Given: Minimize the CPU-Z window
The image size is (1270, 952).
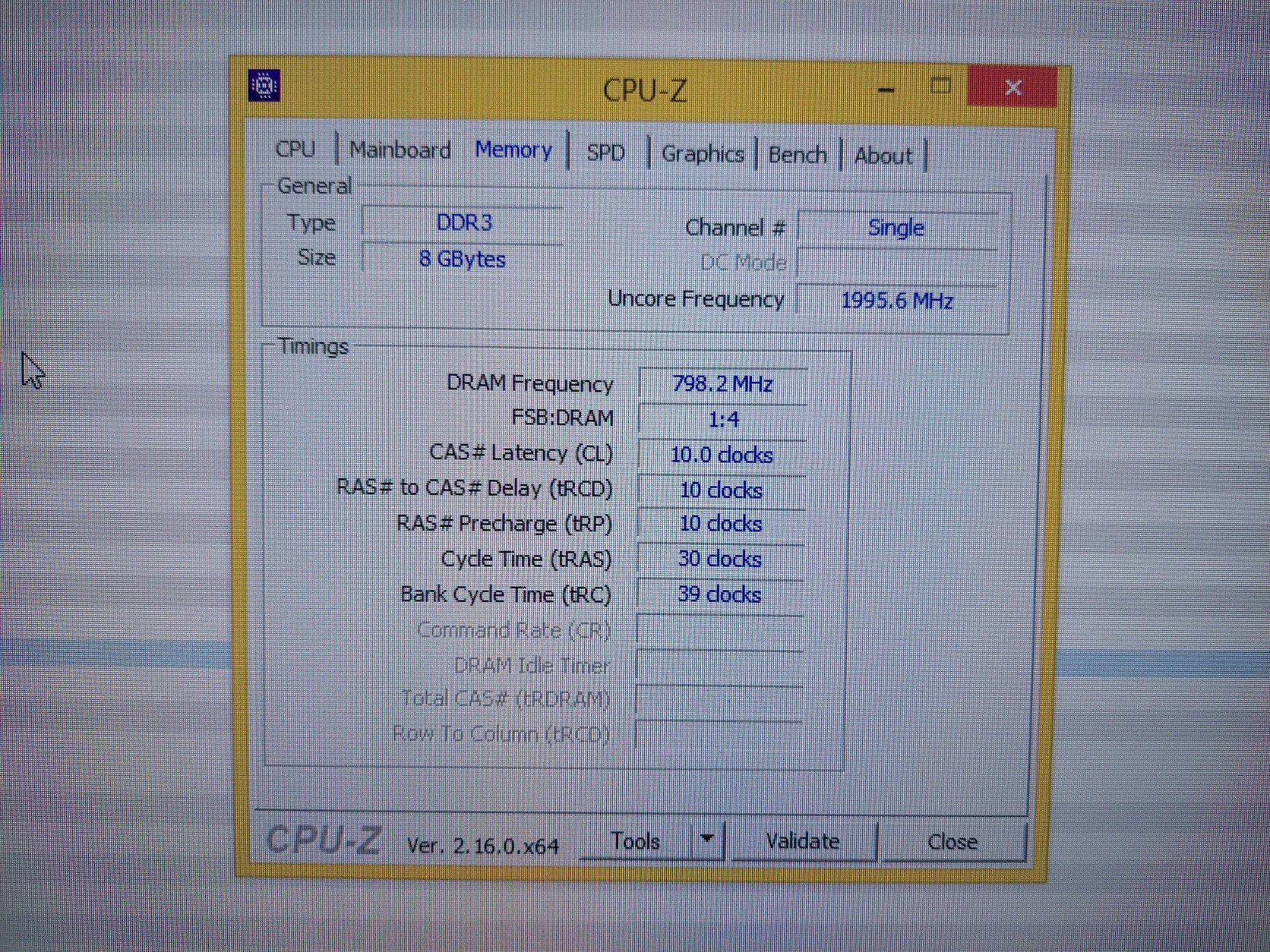Looking at the screenshot, I should (886, 89).
